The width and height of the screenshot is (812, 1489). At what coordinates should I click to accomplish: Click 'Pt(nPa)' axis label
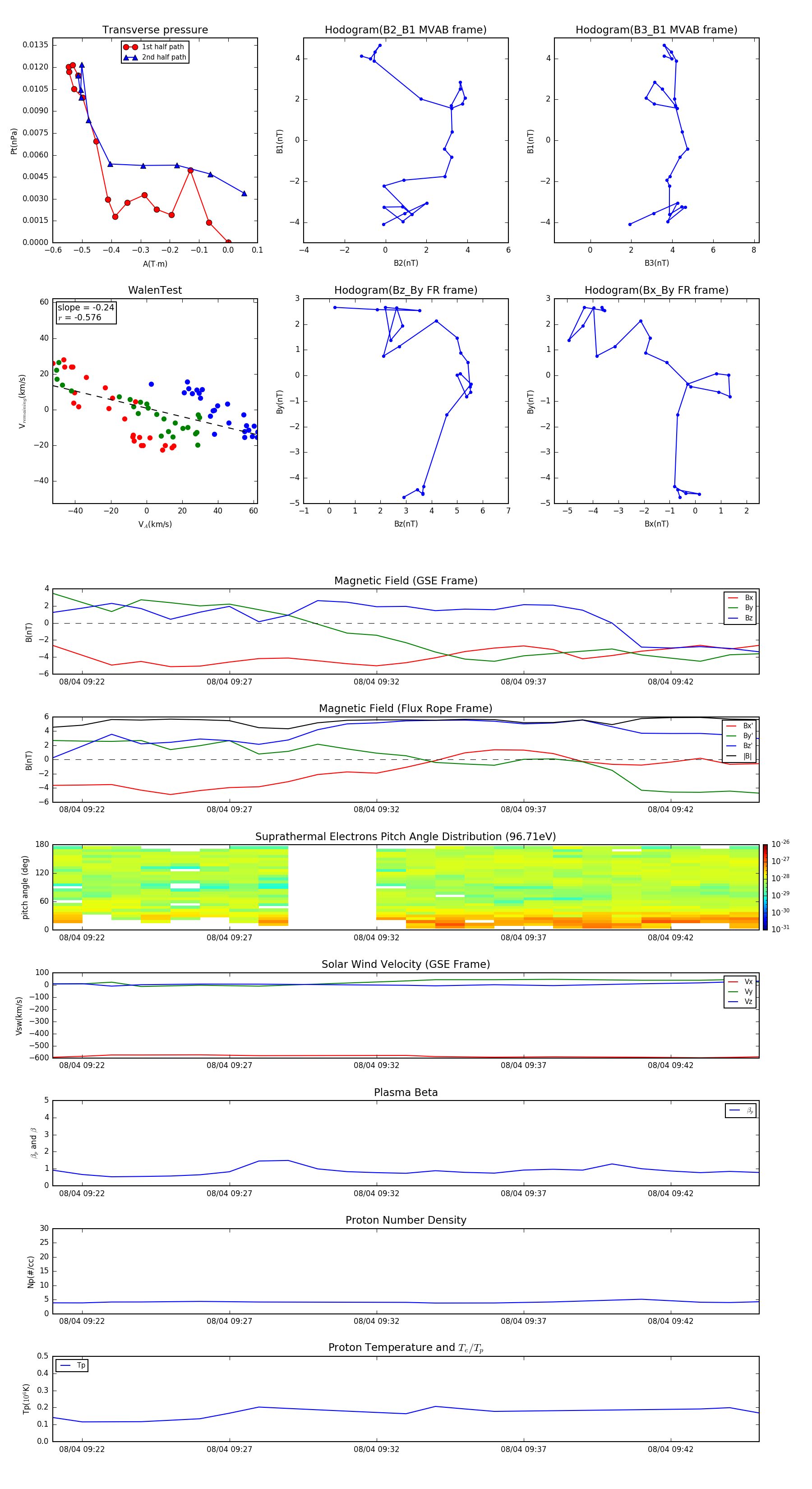coord(14,141)
